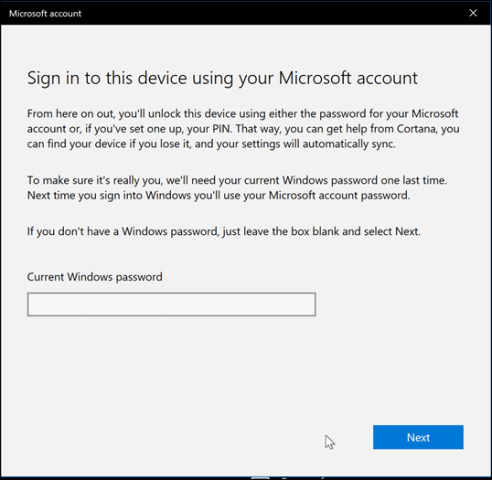Click the line starting "account or, if you've"
This screenshot has width=492, height=480.
pos(243,129)
